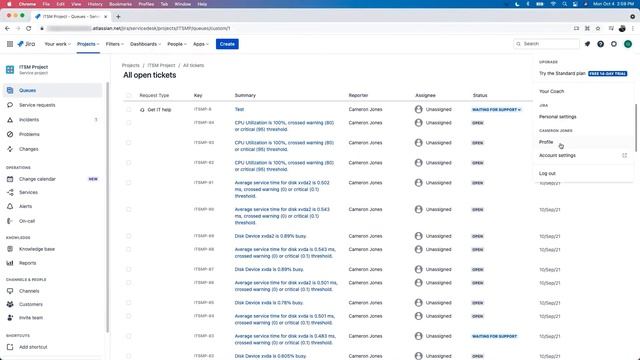Tick the checkbox for Disk Device xvda2 0.89% busy
Screen dimensions: 640x360
129,236
